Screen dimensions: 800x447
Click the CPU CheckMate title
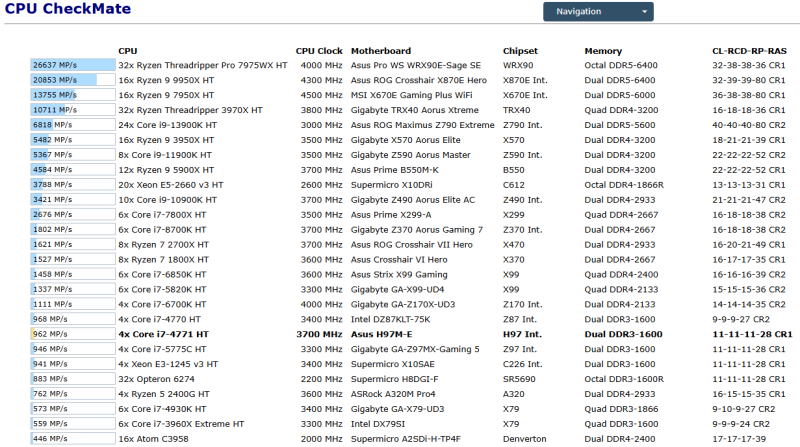click(x=68, y=9)
